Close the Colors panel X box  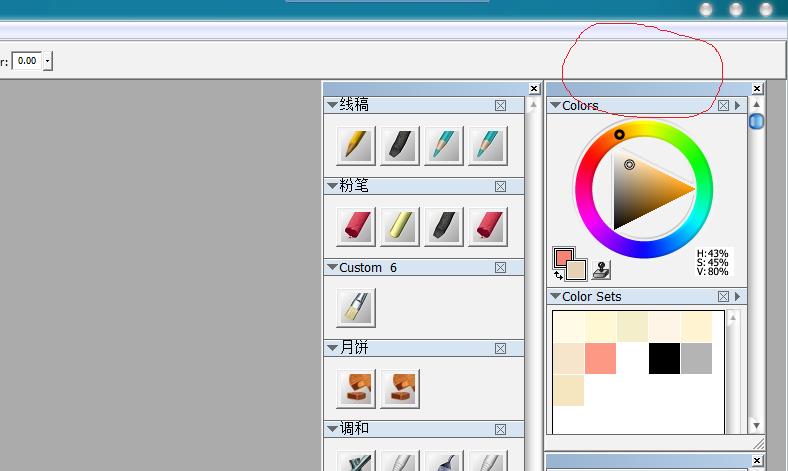723,105
